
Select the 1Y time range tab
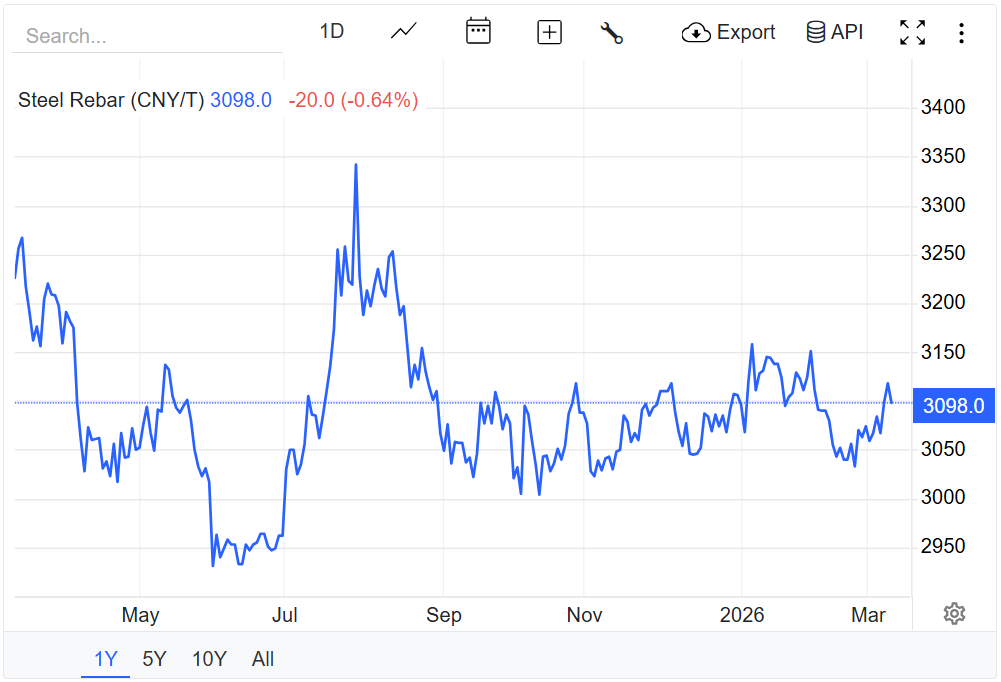coord(106,659)
